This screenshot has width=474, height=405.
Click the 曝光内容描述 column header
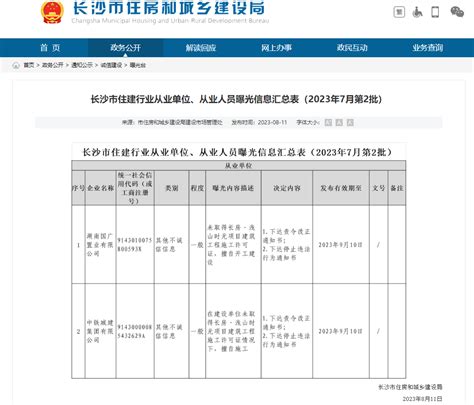pyautogui.click(x=233, y=188)
